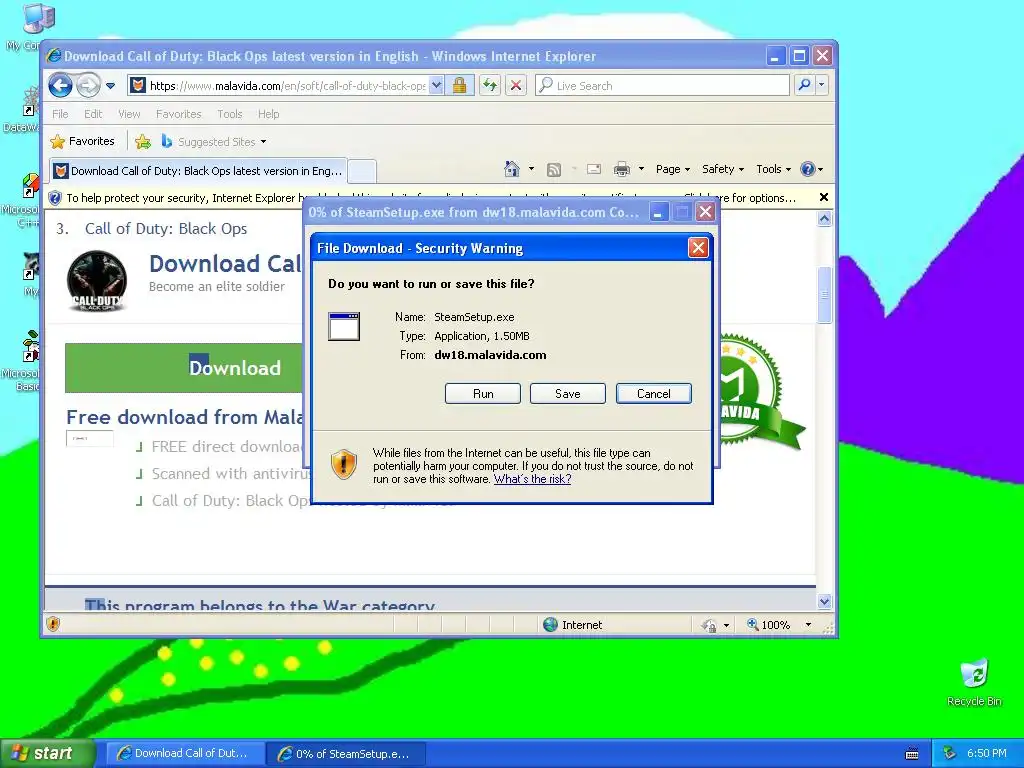Click the protected mode status bar icon
Screen dimensions: 1024x768
[709, 625]
